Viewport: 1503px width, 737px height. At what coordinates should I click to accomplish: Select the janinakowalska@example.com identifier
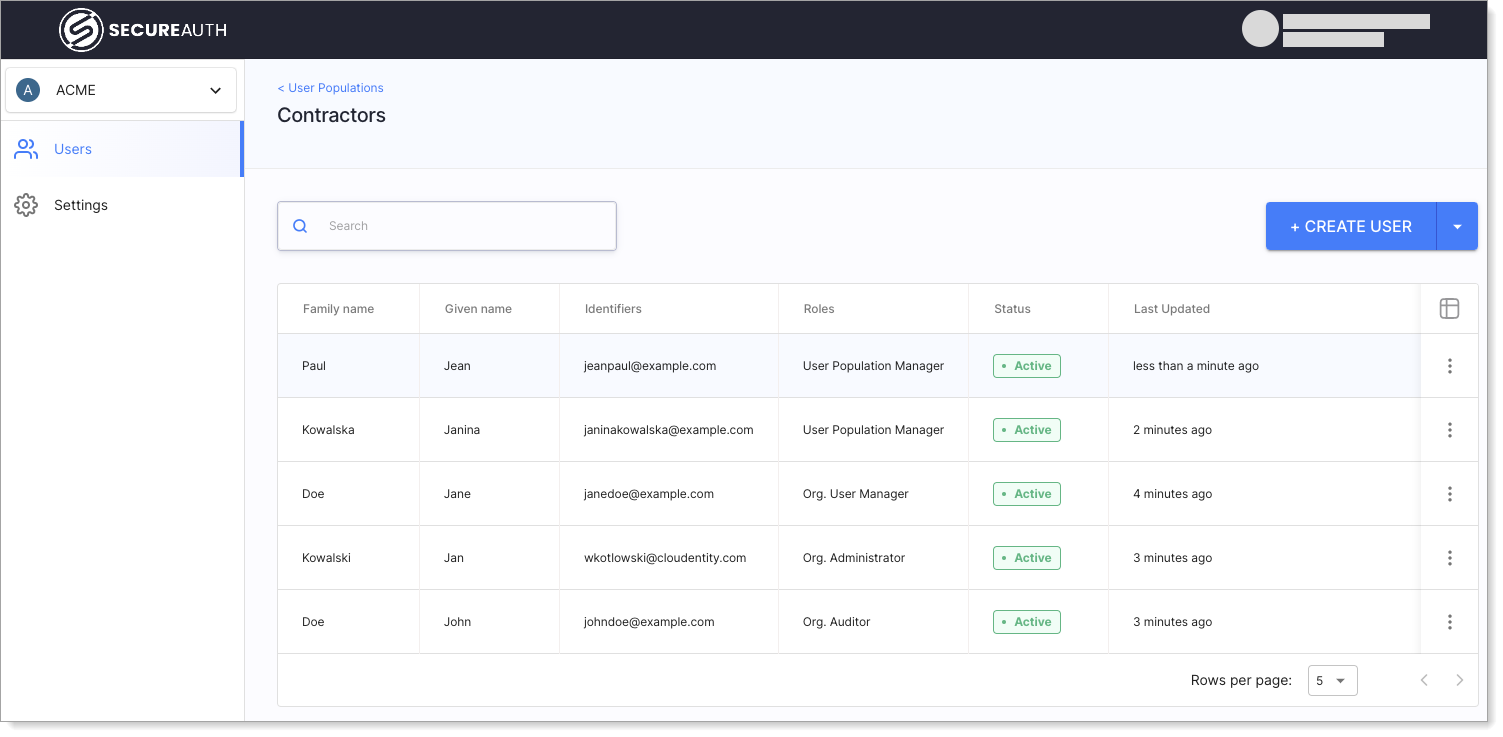pos(668,430)
